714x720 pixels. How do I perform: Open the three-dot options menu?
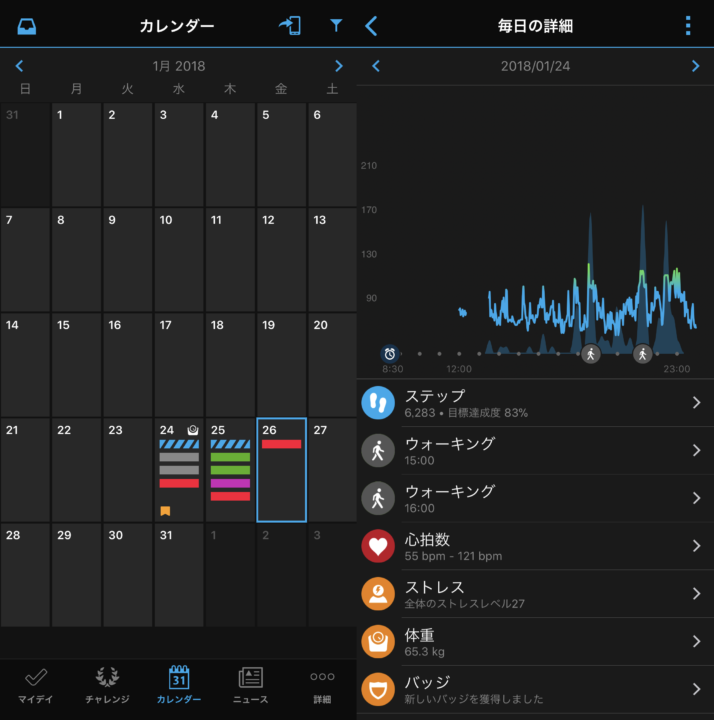[x=688, y=26]
